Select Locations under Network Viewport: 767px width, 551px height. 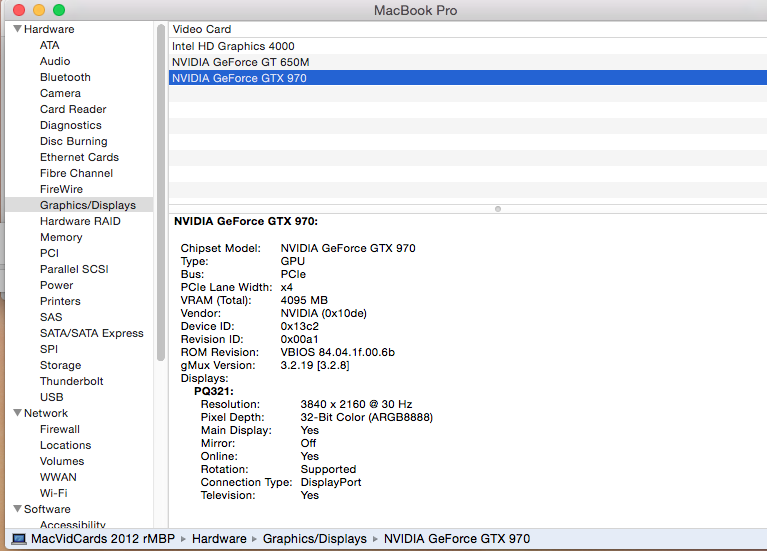pos(66,445)
